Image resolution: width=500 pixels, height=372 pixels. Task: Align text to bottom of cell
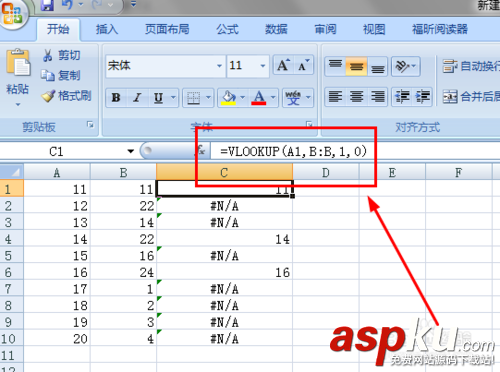click(x=377, y=66)
